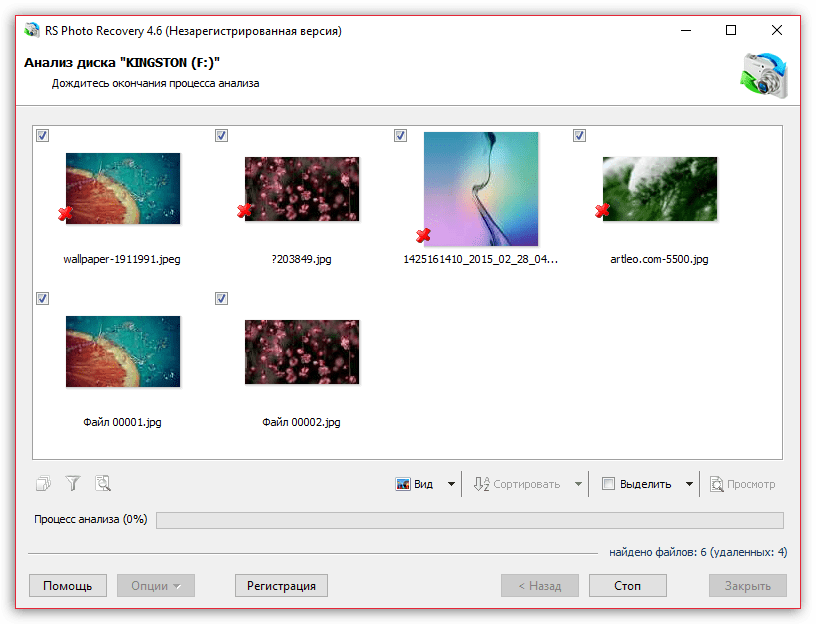
Task: Uncheck the Файл 00002.jpg checkbox
Action: coord(221,298)
